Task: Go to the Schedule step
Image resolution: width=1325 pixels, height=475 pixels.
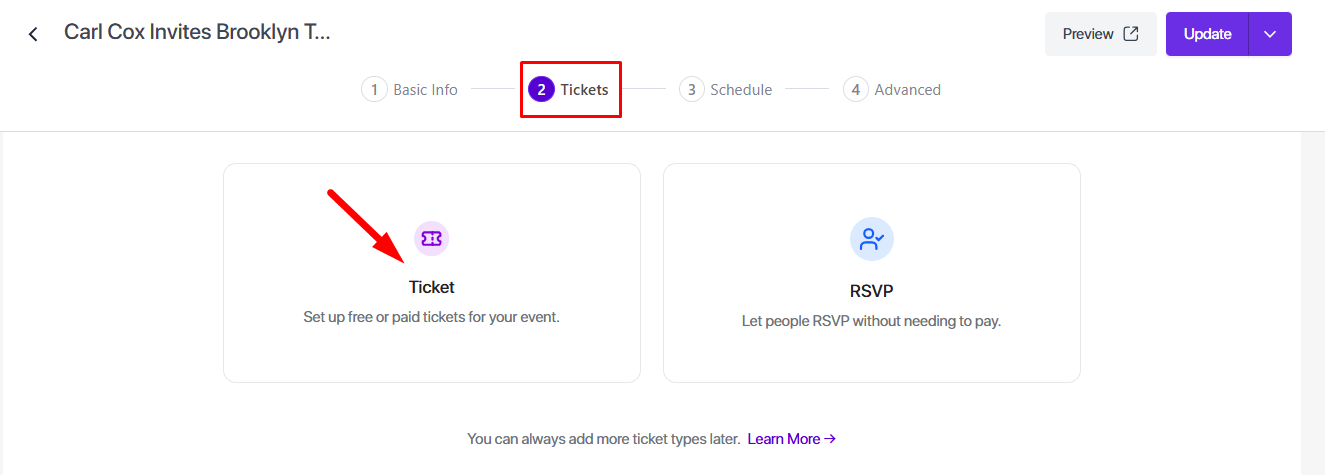Action: (x=741, y=90)
